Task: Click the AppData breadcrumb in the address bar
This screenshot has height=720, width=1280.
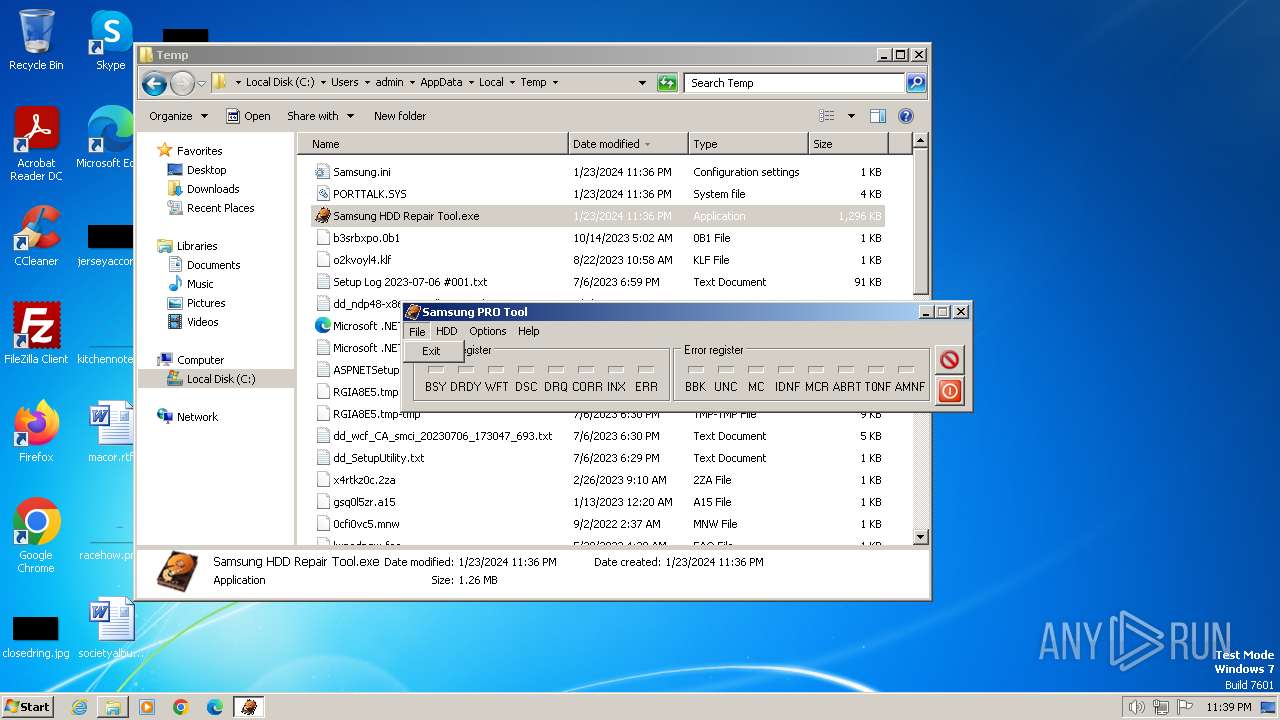Action: pos(441,83)
